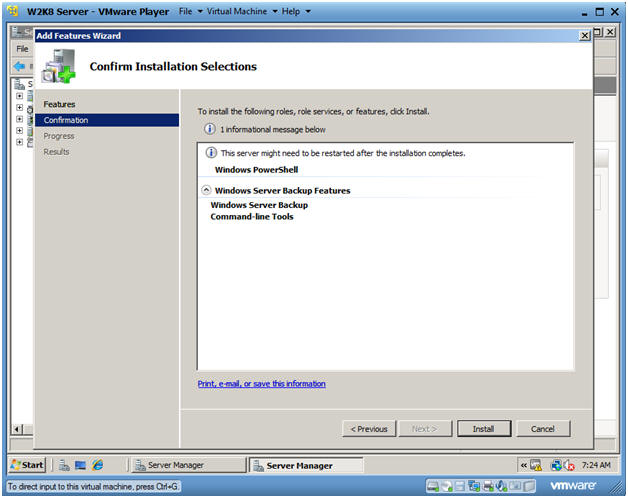Click the info icon next to the restart warning
The height and width of the screenshot is (498, 628).
click(211, 153)
